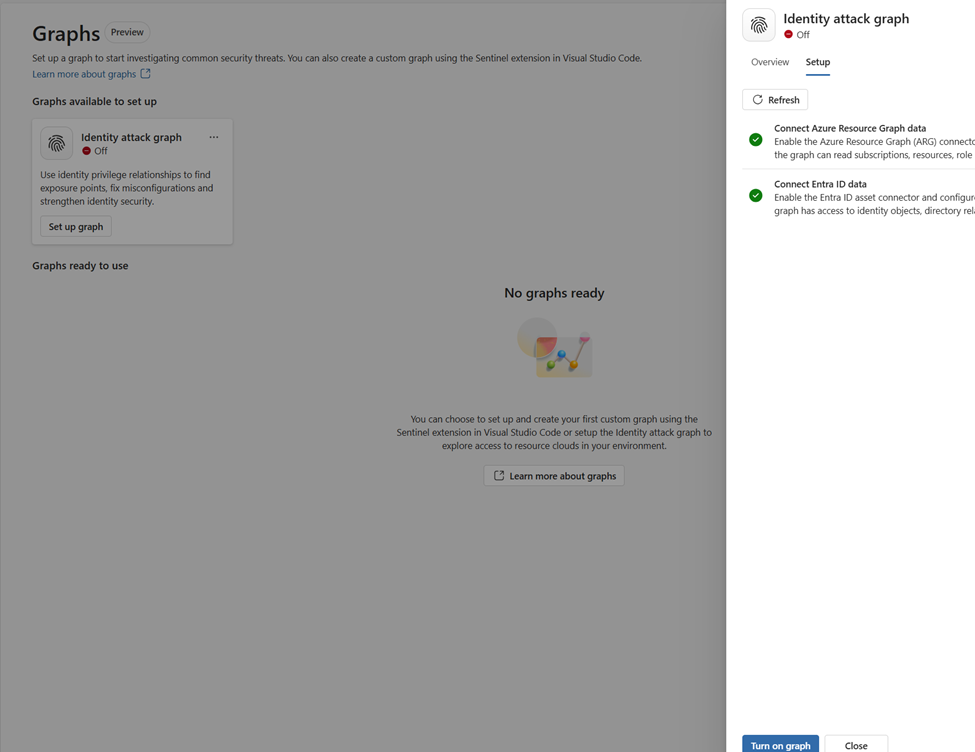Open the three-dot menu on the Identity attack graph card

click(x=214, y=137)
